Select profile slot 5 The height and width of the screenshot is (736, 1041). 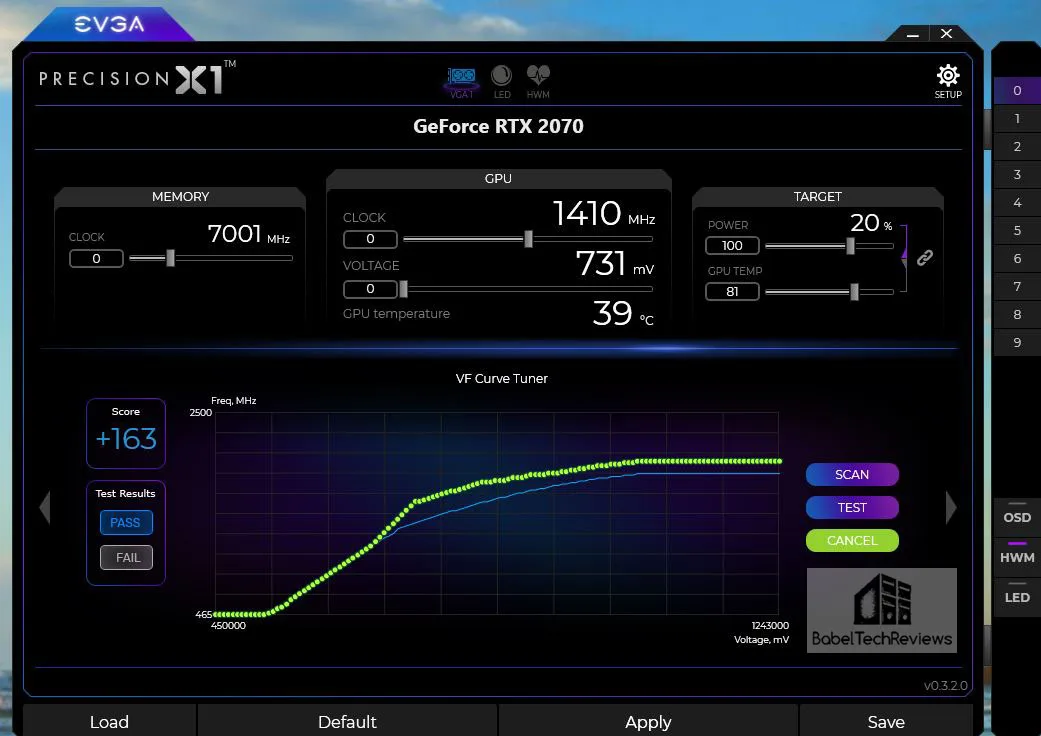pos(1016,230)
